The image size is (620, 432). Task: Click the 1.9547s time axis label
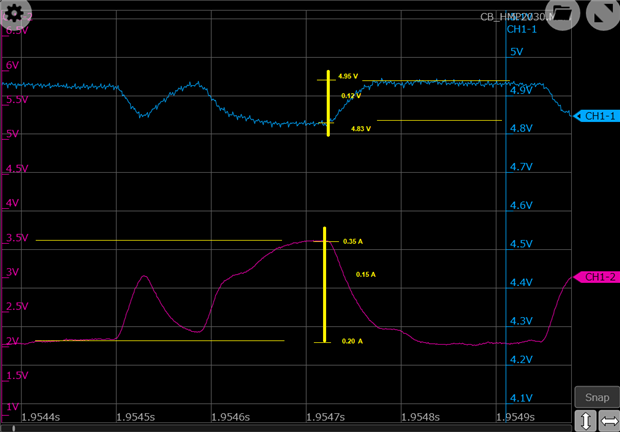[x=325, y=417]
